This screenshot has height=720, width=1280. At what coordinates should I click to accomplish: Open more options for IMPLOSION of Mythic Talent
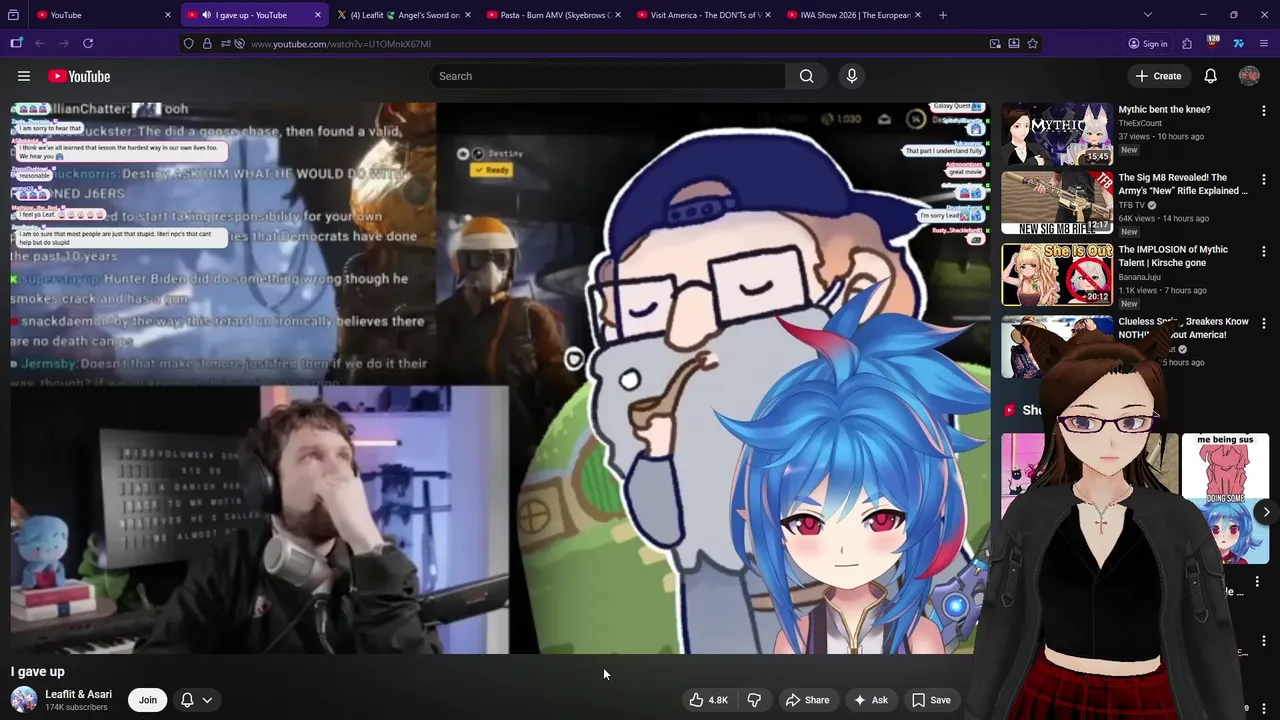tap(1264, 252)
